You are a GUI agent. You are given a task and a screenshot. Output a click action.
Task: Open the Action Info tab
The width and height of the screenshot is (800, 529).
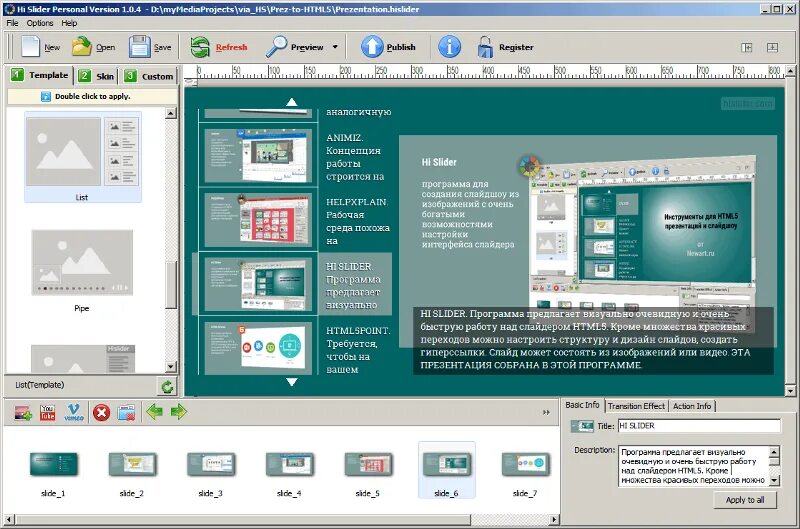(692, 406)
